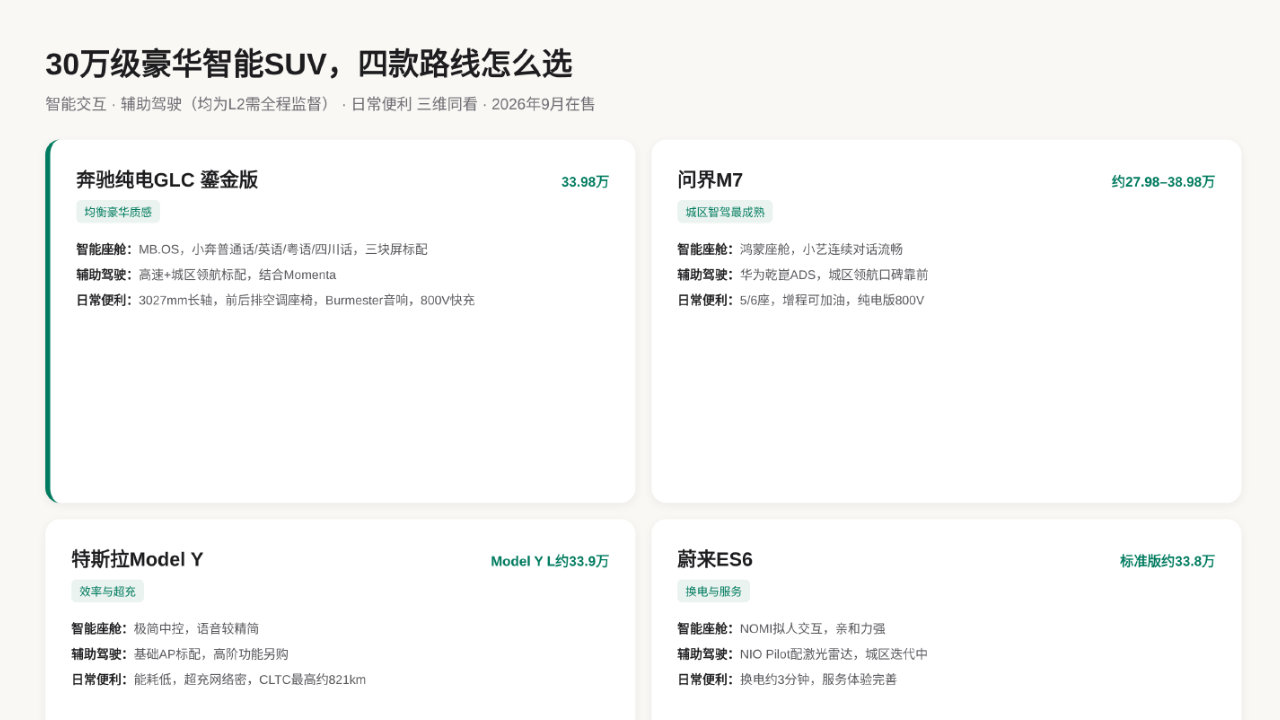This screenshot has height=720, width=1280.
Task: Click the NIO Pilot配激光雷达 driver assist line
Action: point(803,654)
